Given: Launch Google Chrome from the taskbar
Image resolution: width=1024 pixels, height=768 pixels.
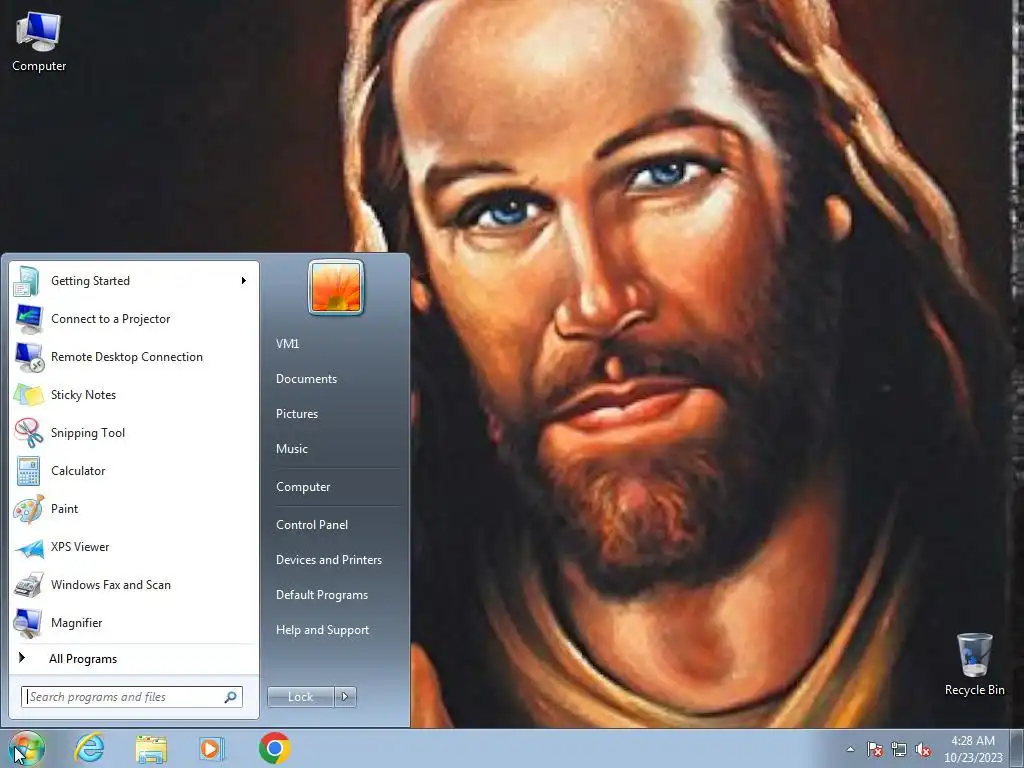Looking at the screenshot, I should 274,748.
